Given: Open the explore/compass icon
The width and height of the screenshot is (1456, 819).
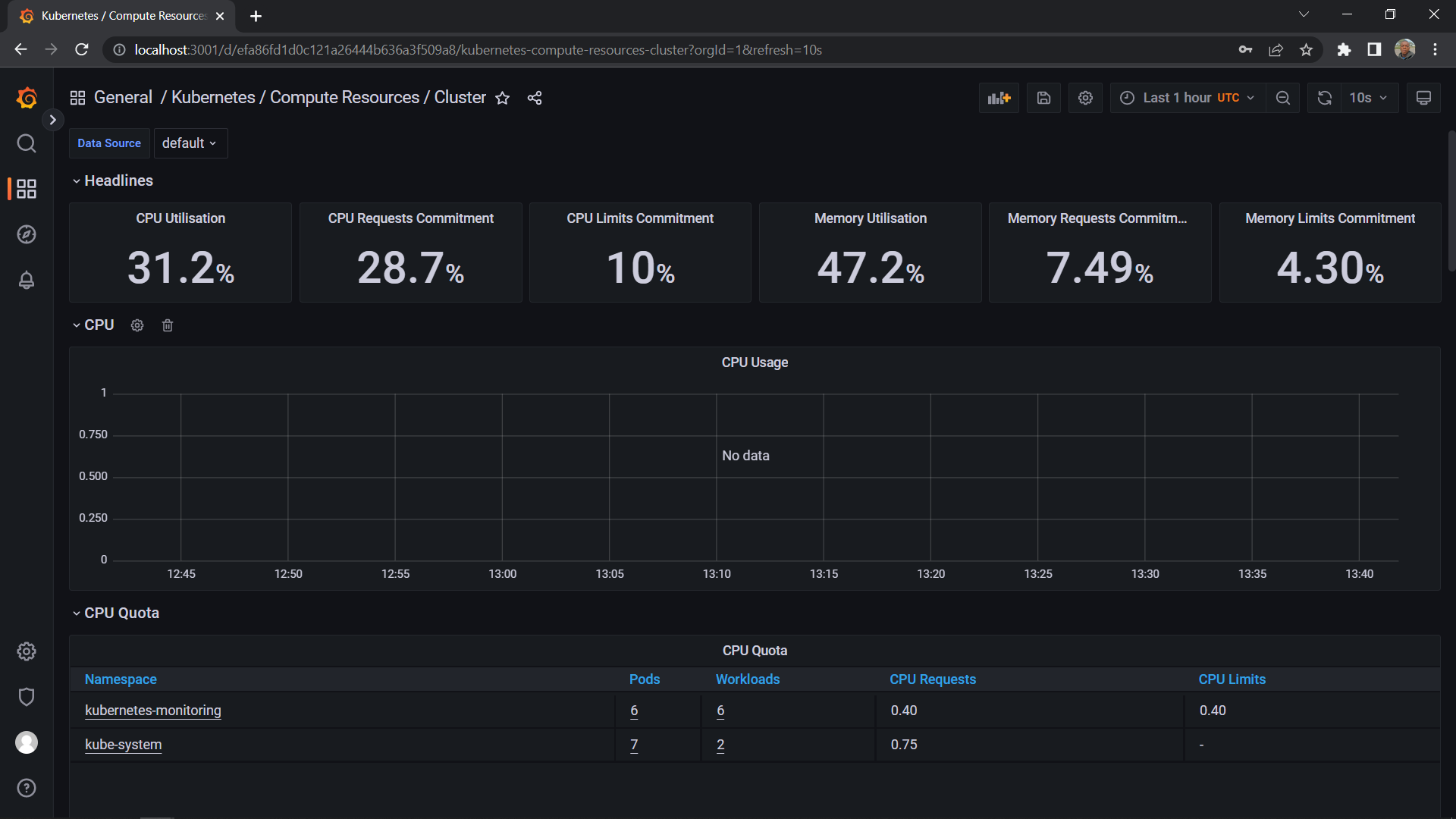Looking at the screenshot, I should point(27,235).
